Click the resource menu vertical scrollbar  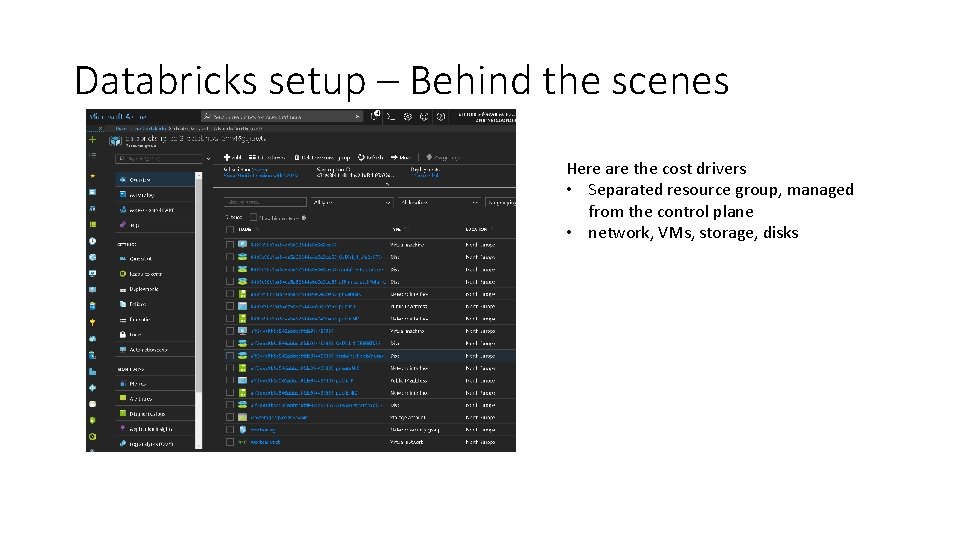tap(198, 310)
